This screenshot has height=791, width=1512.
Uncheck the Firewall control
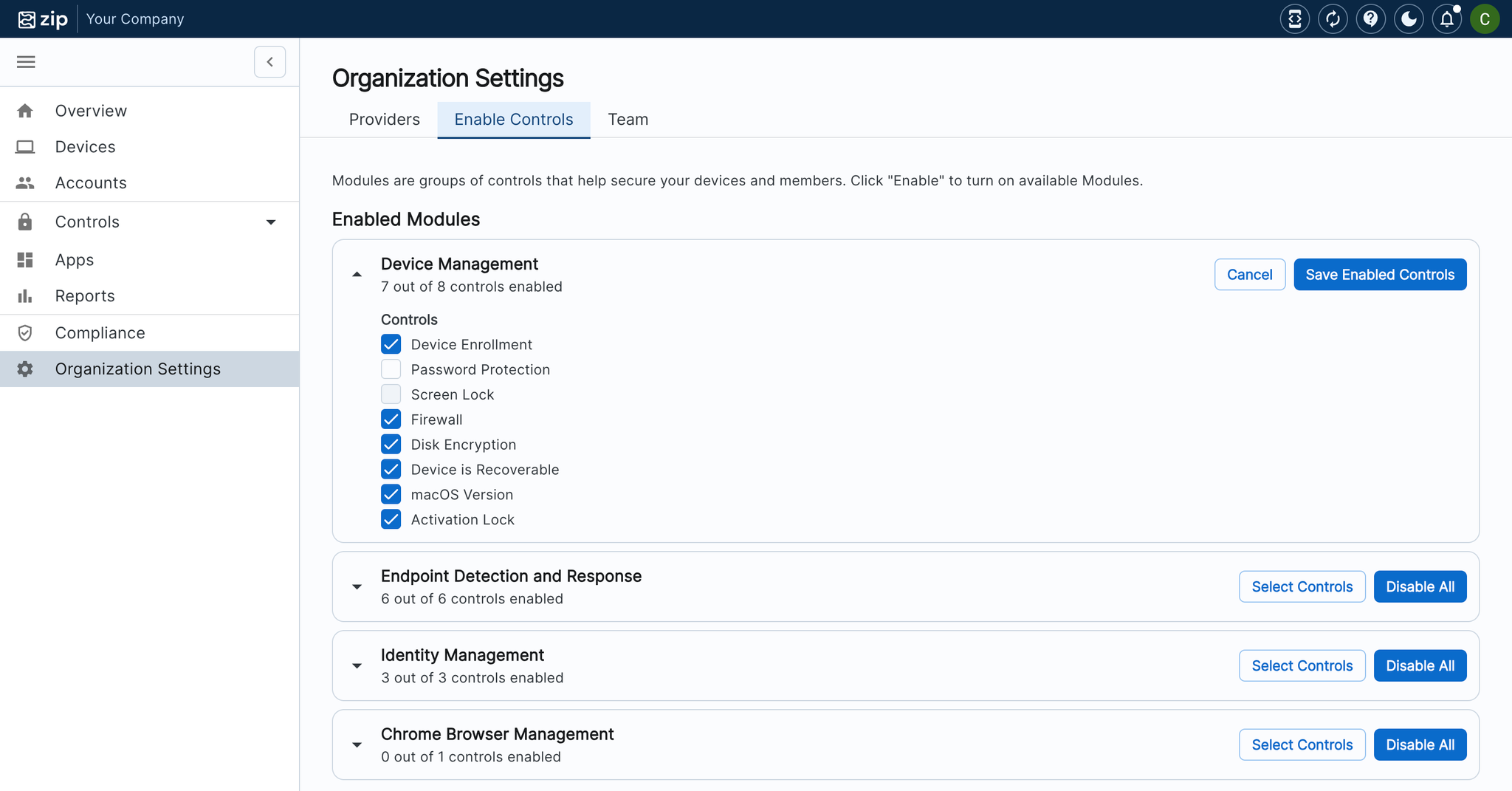pyautogui.click(x=391, y=420)
